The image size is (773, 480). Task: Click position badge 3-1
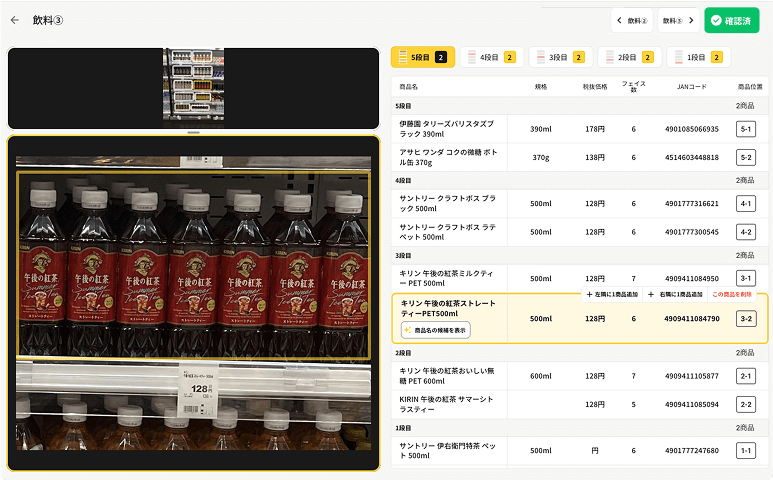click(746, 278)
